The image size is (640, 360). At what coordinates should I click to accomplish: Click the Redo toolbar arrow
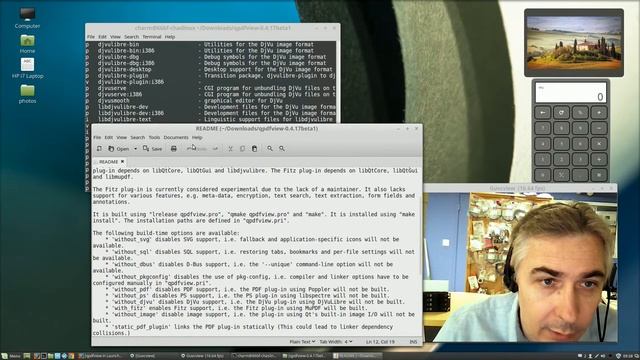pyautogui.click(x=215, y=149)
